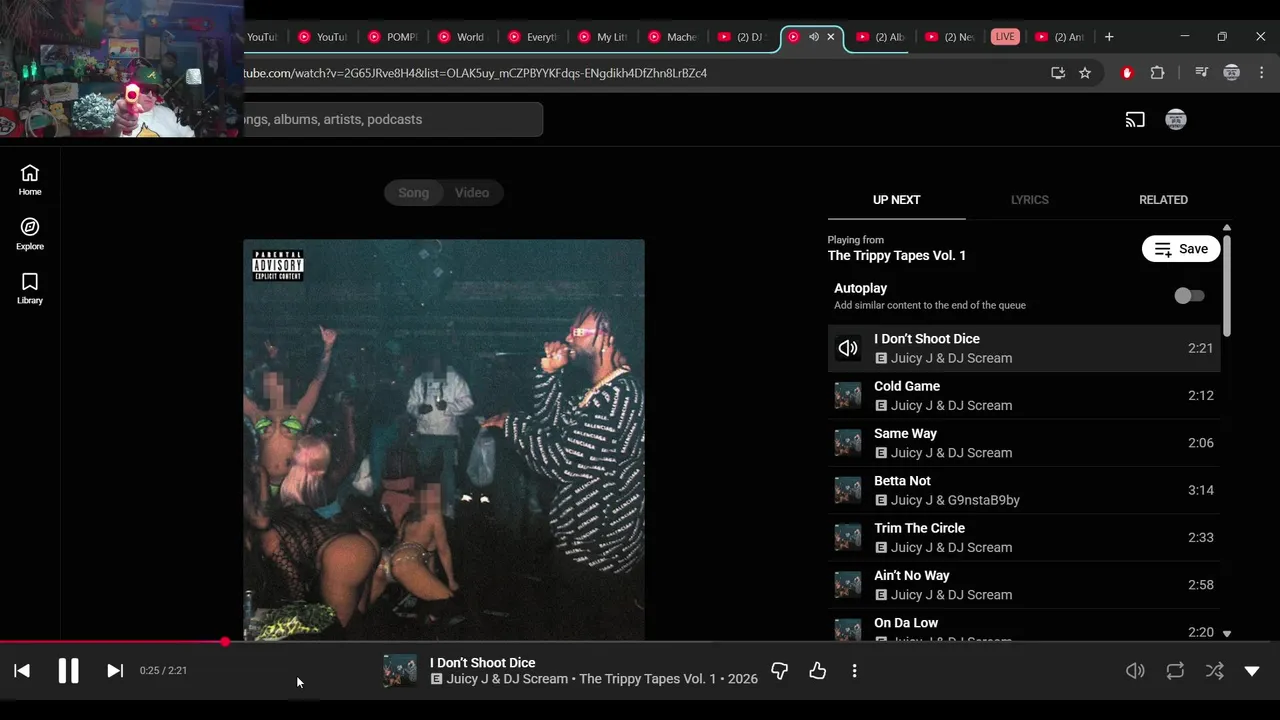Screen dimensions: 1280x720
Task: Open the Chrome profile avatar
Action: pyautogui.click(x=1232, y=73)
